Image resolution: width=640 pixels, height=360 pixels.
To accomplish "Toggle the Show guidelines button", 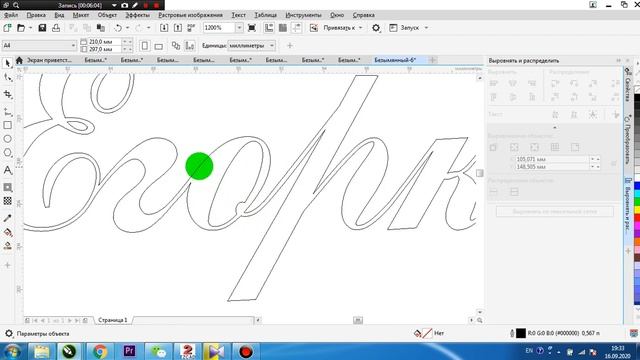I will coord(296,28).
